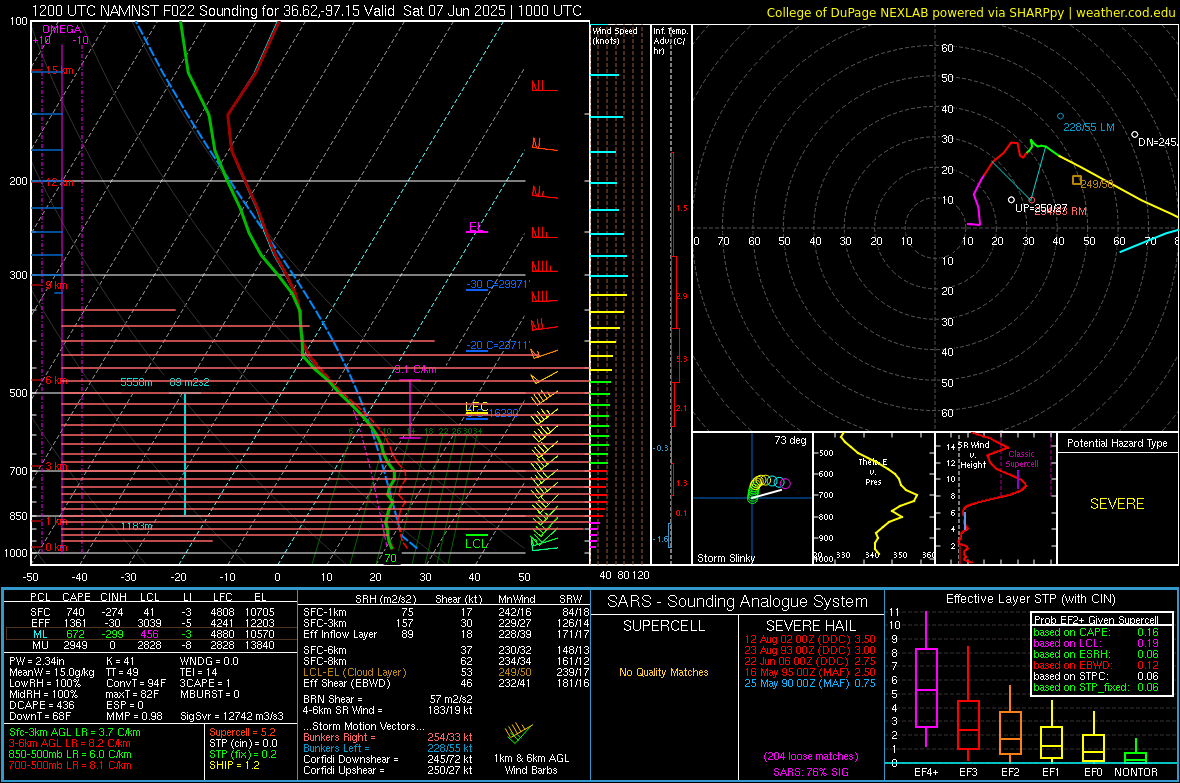
Task: Click the 1km & 6km wind barbs icon
Action: [519, 733]
